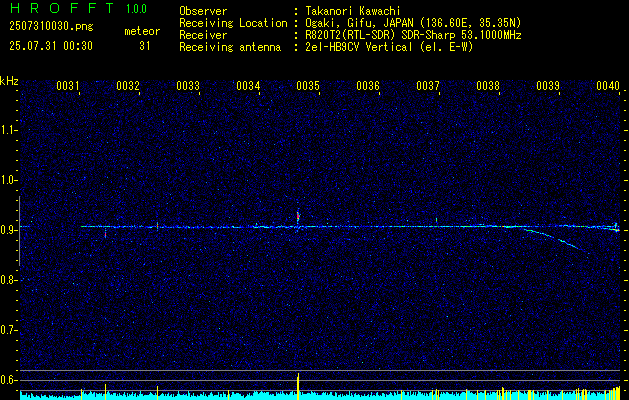Click the 0031 time marker
The height and width of the screenshot is (400, 629).
tap(67, 85)
